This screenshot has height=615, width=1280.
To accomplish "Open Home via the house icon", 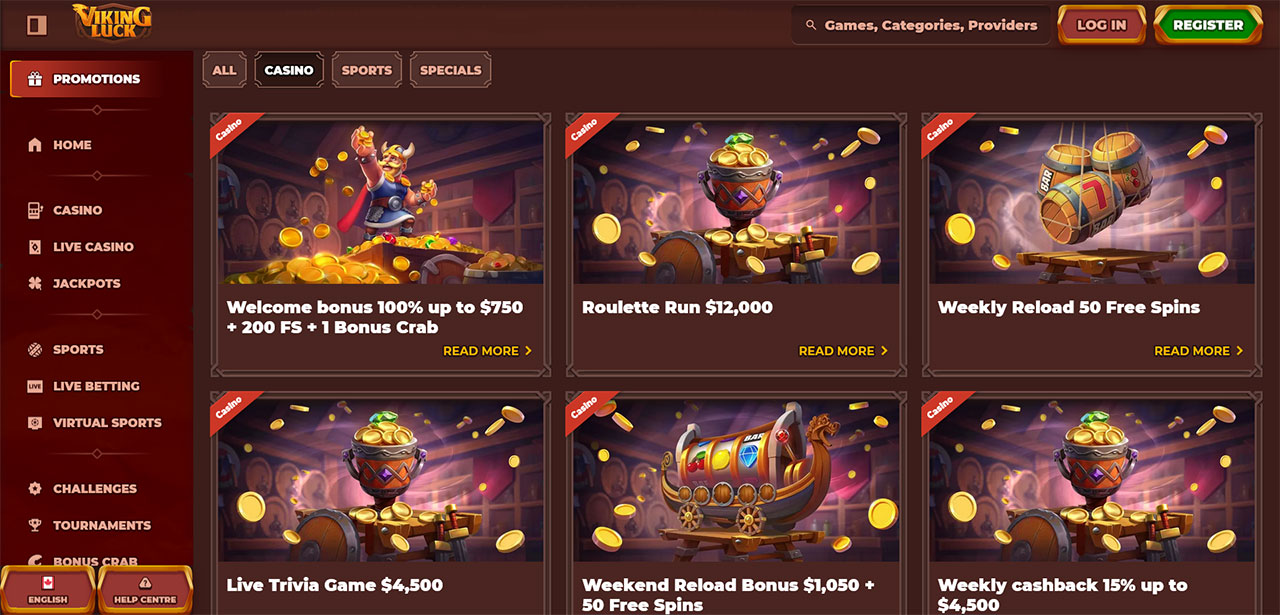I will pyautogui.click(x=35, y=145).
